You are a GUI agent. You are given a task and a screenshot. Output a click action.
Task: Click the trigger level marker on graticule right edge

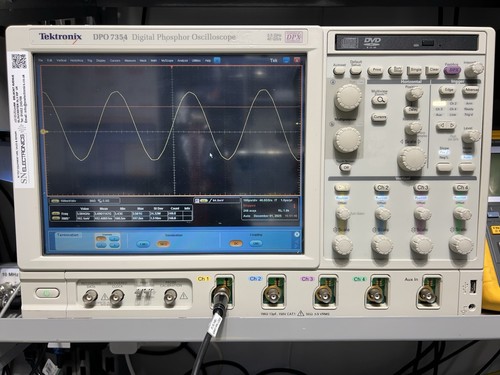click(298, 124)
